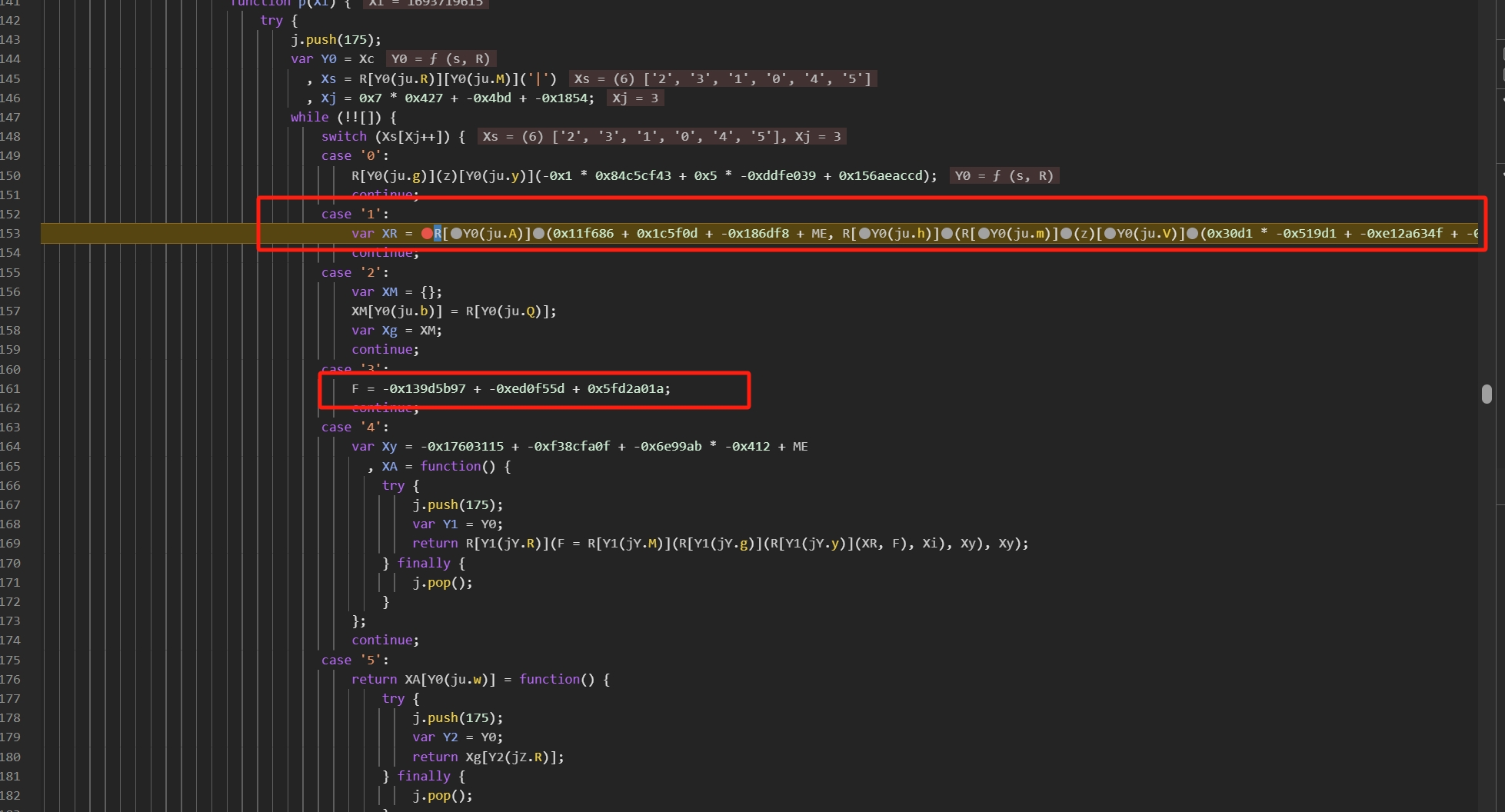Viewport: 1505px width, 812px height.
Task: Click the grey breakpoint dot before (R[ on line 153
Action: coord(947,234)
